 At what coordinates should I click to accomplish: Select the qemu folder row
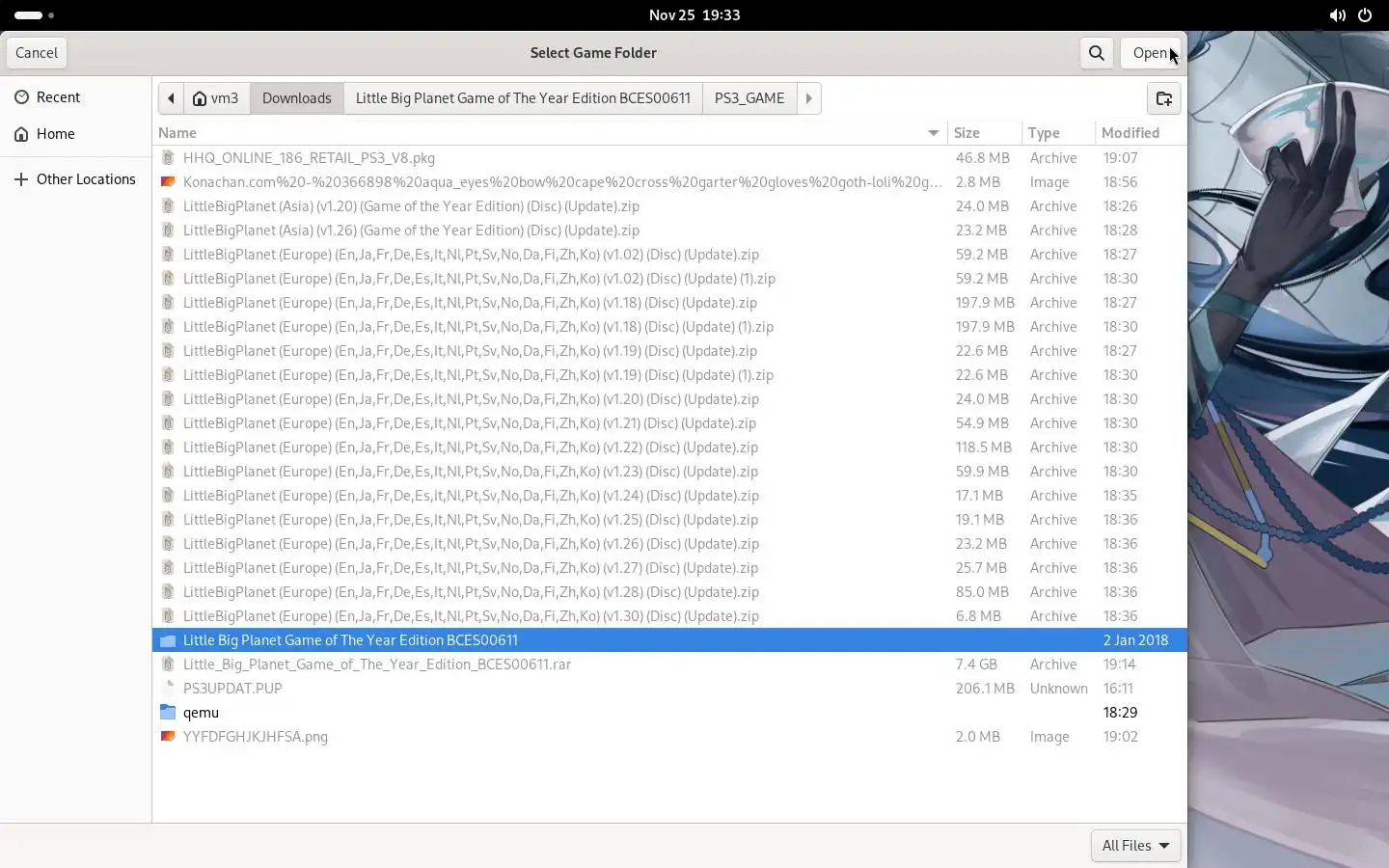669,713
